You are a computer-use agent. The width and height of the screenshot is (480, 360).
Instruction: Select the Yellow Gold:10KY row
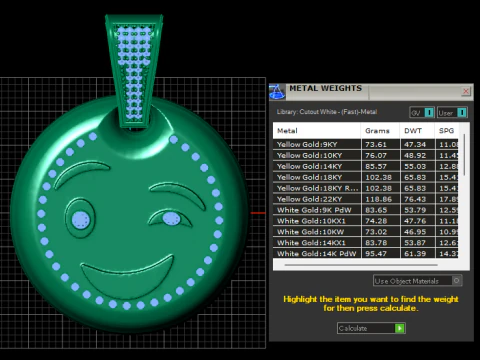[x=366, y=155]
